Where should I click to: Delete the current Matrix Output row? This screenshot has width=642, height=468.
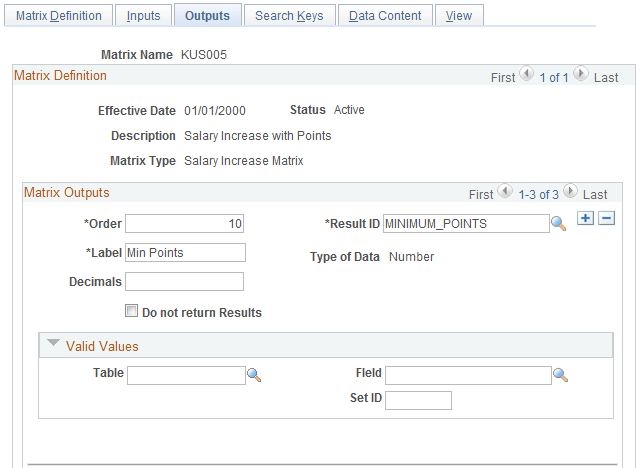606,218
